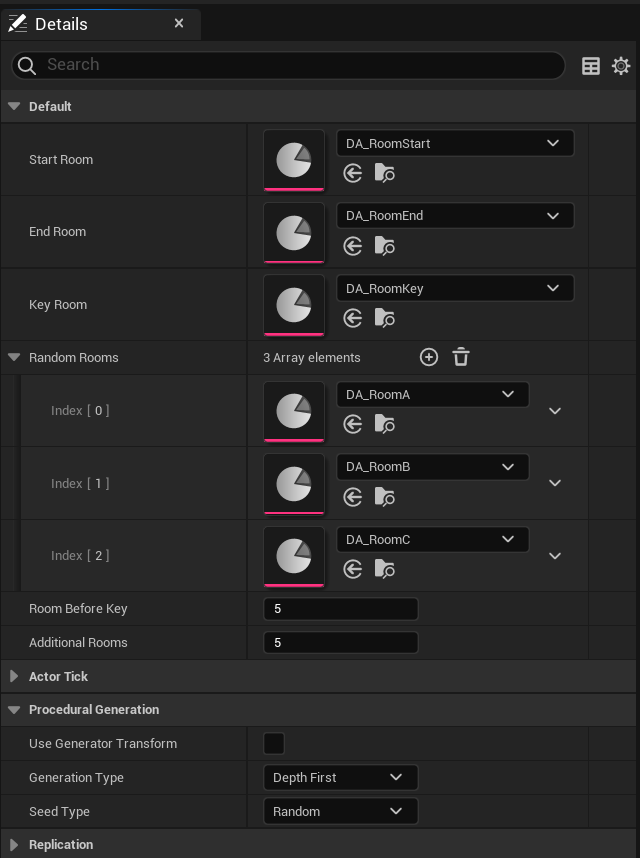
Task: Remove all Random Rooms array elements
Action: pos(460,357)
